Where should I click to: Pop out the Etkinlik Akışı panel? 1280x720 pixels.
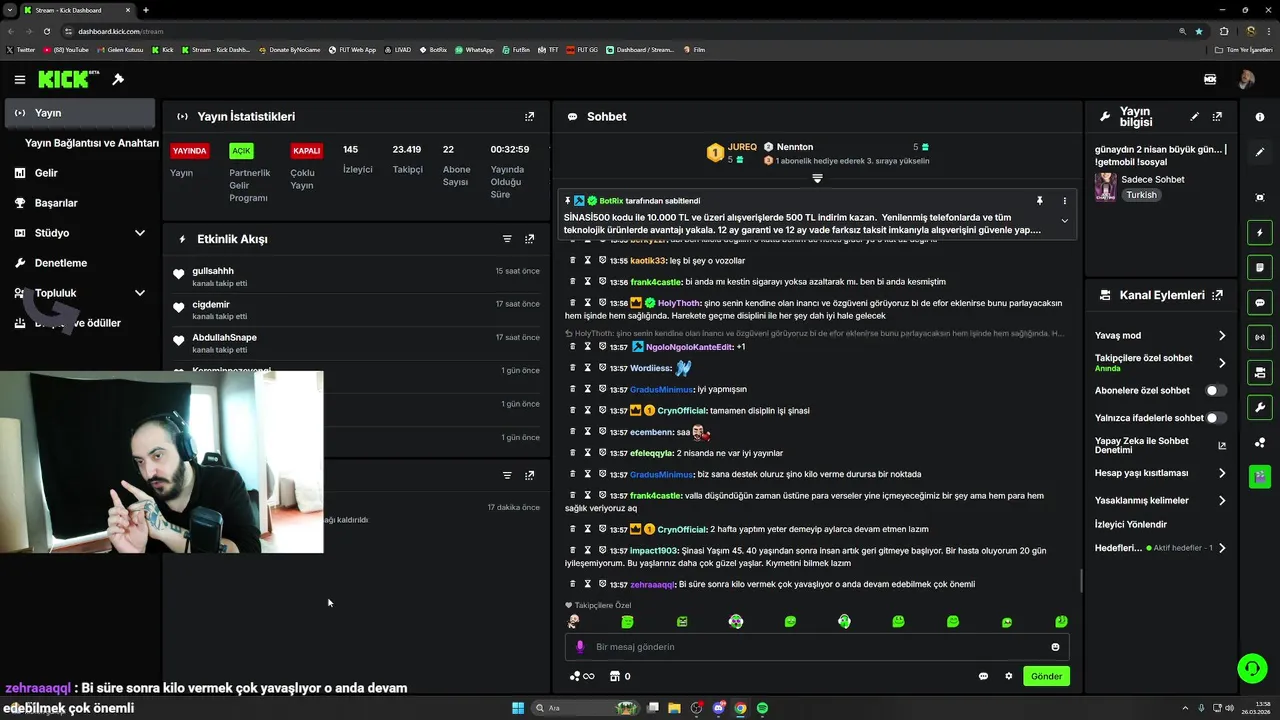tap(529, 239)
